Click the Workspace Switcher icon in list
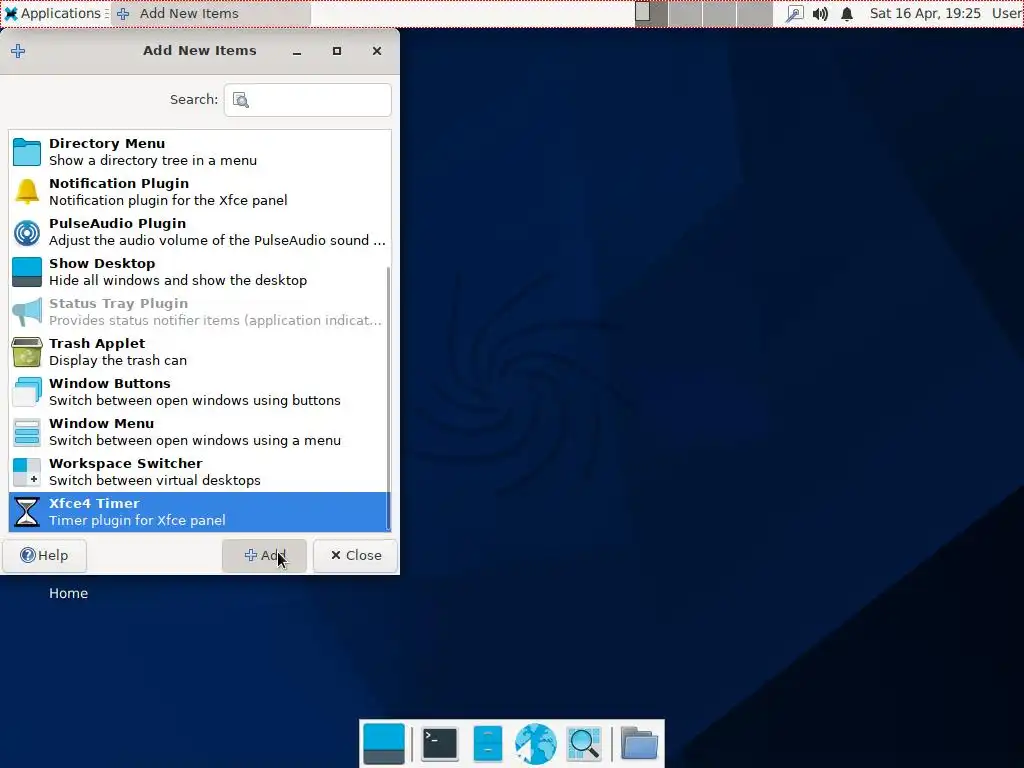The height and width of the screenshot is (768, 1024). click(27, 472)
